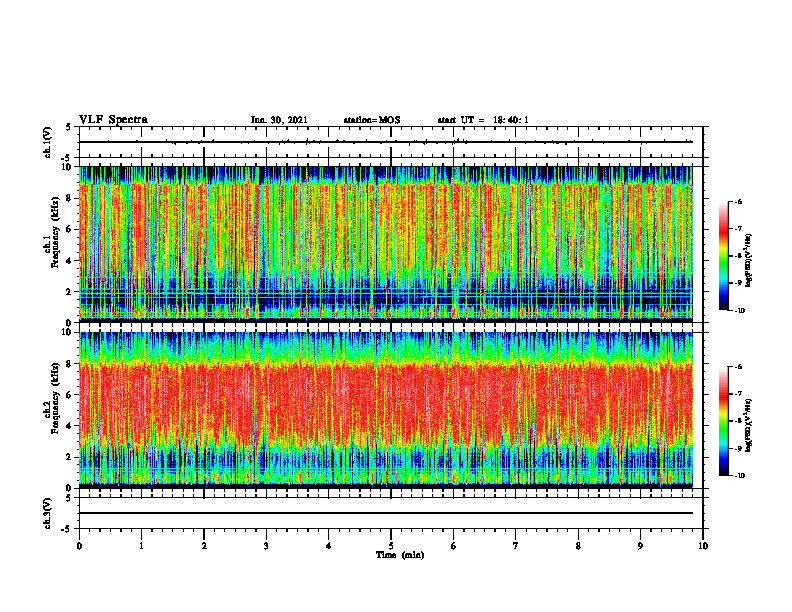The height and width of the screenshot is (612, 792).
Task: Click the "8" tick on ch.2 frequency axis
Action: (71, 364)
